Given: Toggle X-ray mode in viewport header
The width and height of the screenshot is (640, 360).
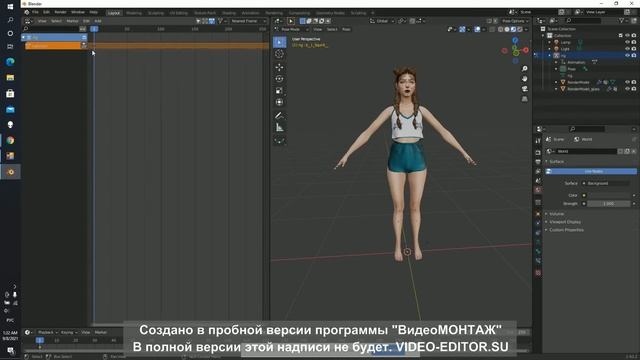Looking at the screenshot, I should click(492, 29).
